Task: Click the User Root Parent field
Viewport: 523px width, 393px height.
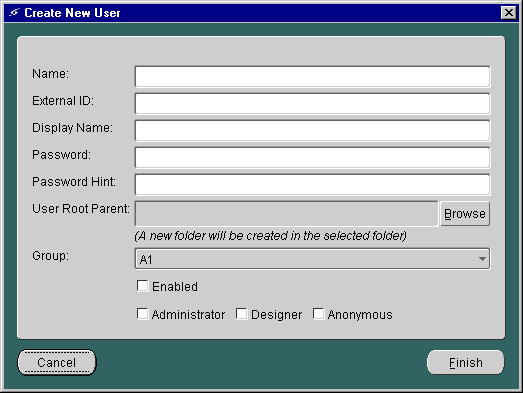Action: pyautogui.click(x=286, y=214)
